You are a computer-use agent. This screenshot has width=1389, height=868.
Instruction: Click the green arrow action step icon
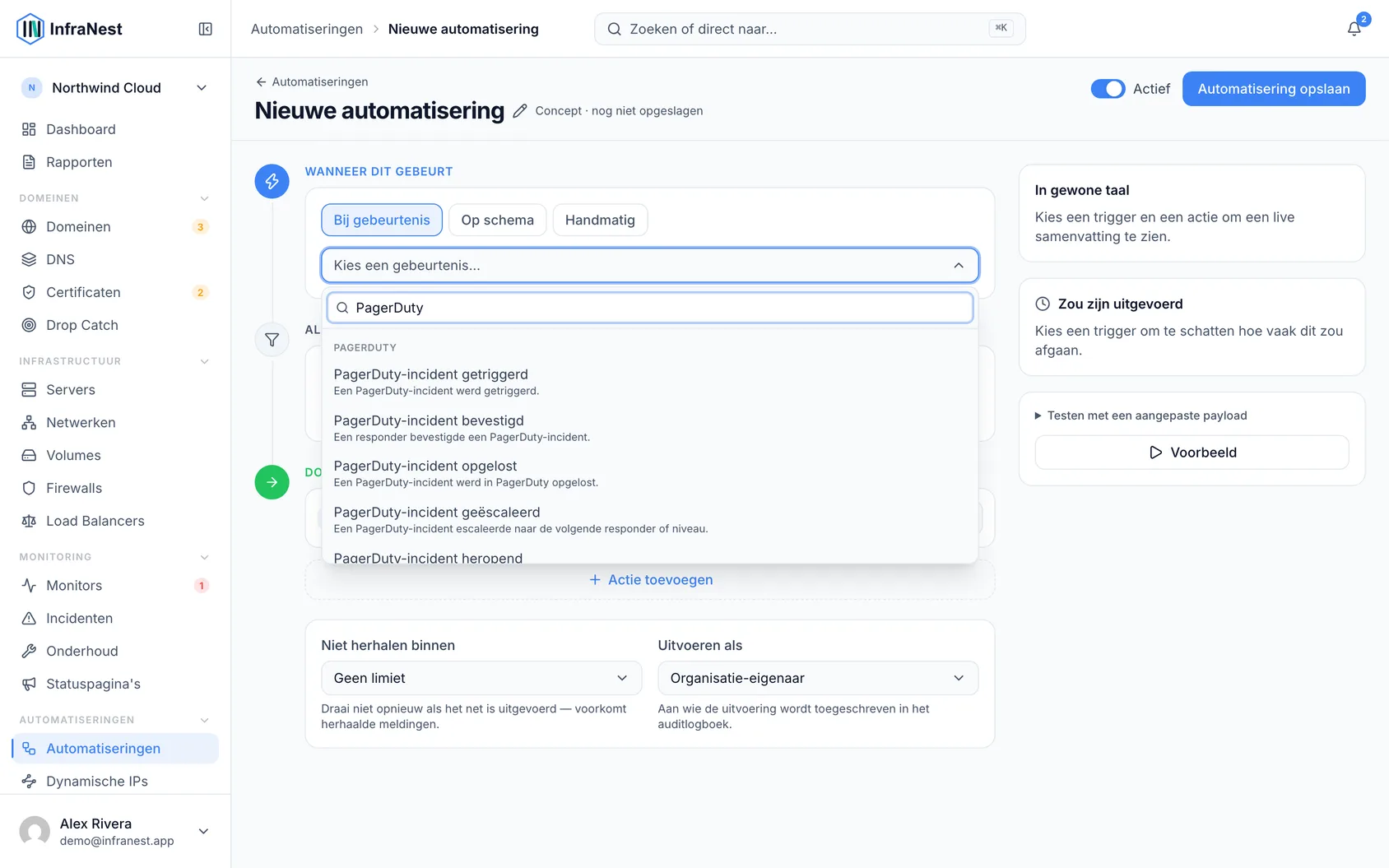(x=272, y=482)
